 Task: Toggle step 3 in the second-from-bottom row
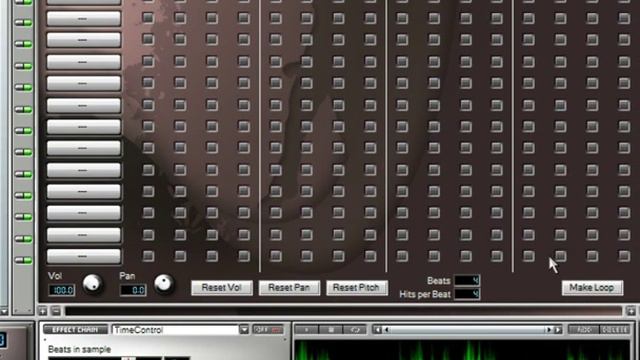click(212, 234)
